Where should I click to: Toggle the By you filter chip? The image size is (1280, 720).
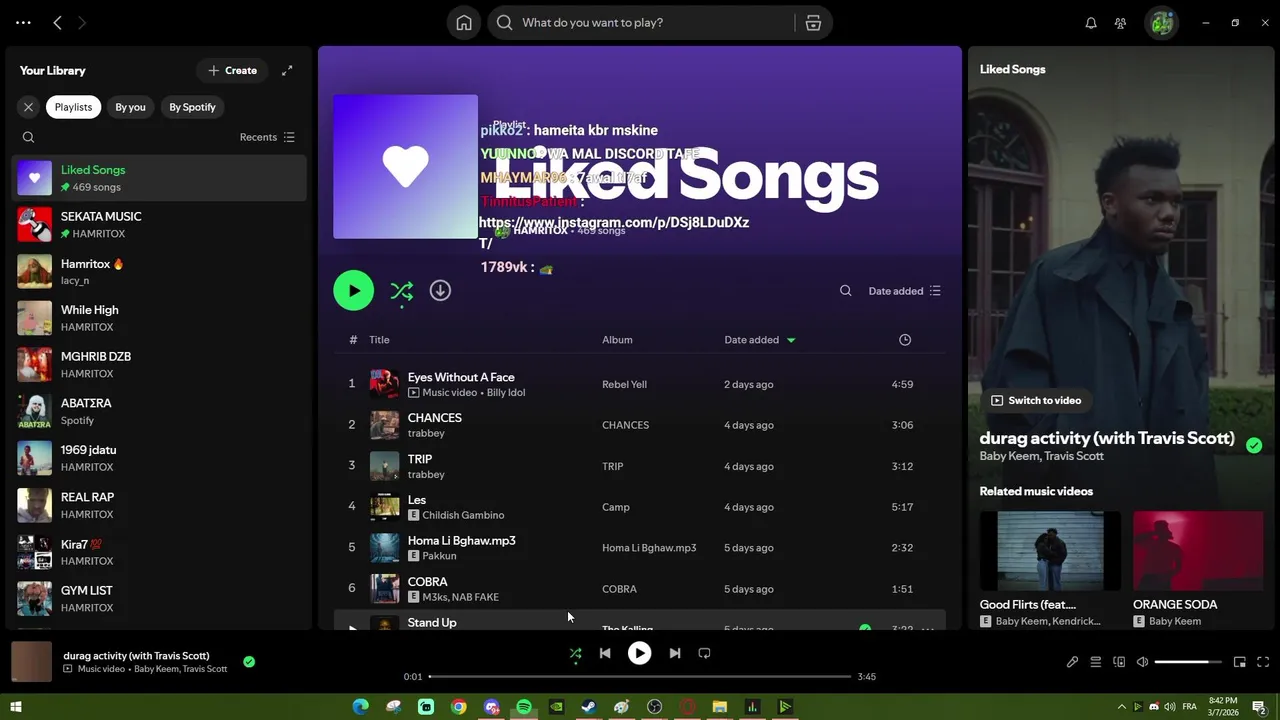click(x=130, y=107)
